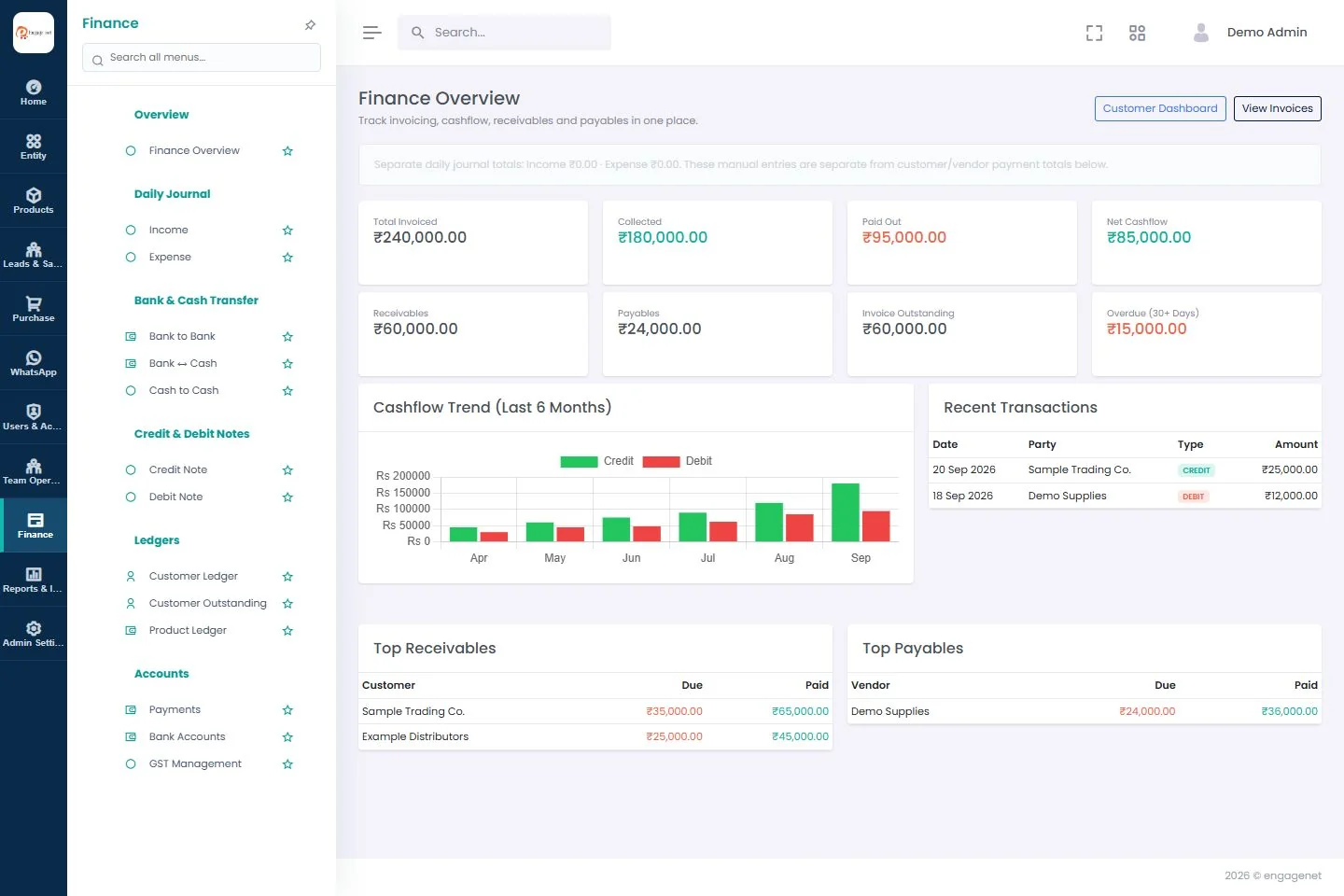Screen dimensions: 1344x896
Task: Open Finance Overview menu item
Action: point(194,150)
